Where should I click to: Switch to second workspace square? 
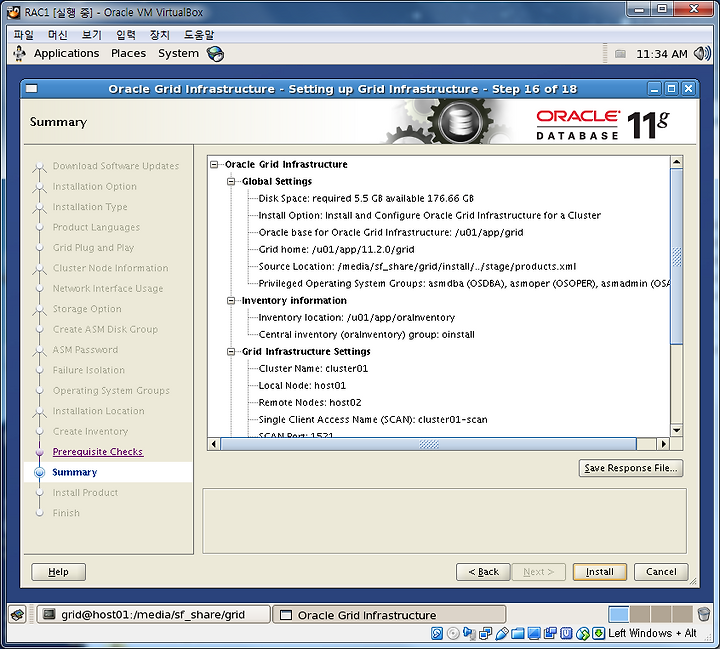pyautogui.click(x=640, y=614)
